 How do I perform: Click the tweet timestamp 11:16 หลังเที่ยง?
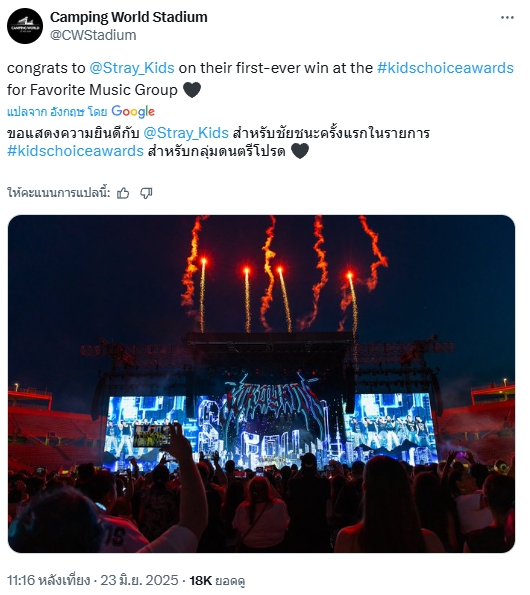tap(48, 580)
